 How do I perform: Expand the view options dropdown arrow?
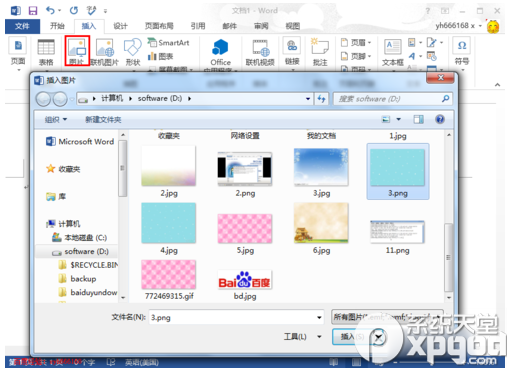tap(399, 119)
